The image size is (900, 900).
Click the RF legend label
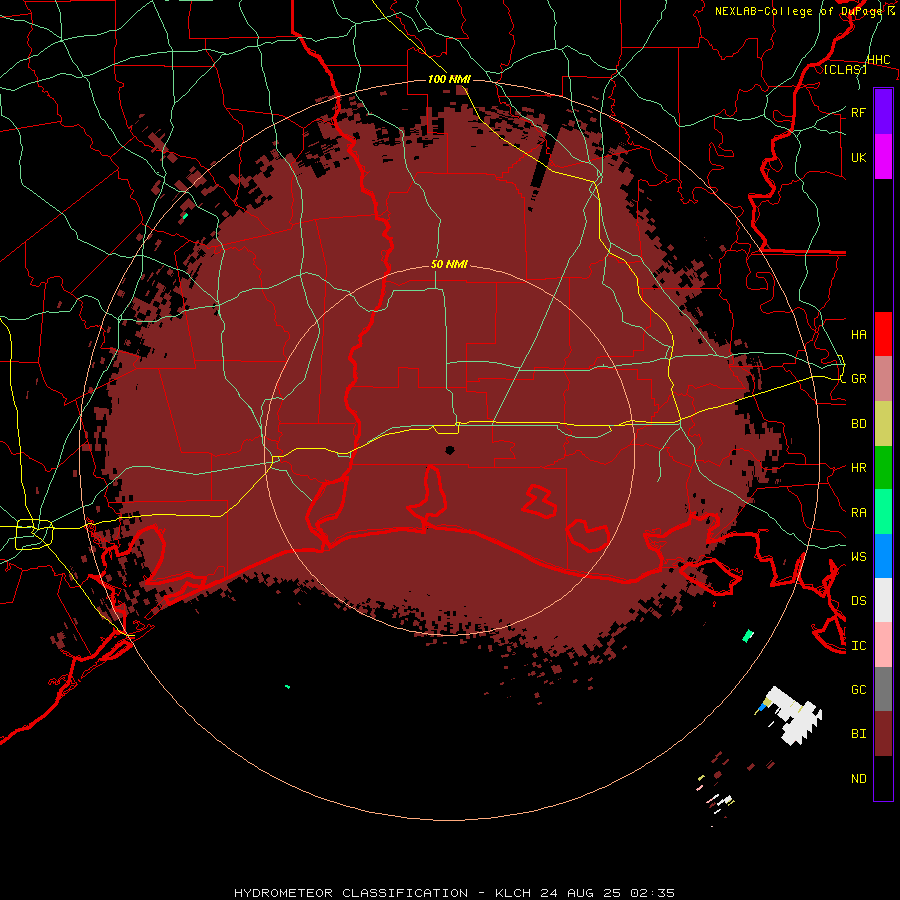859,112
